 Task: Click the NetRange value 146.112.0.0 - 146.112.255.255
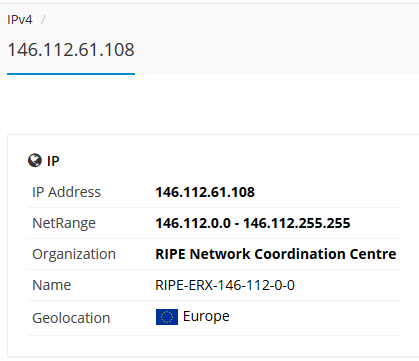pos(253,223)
